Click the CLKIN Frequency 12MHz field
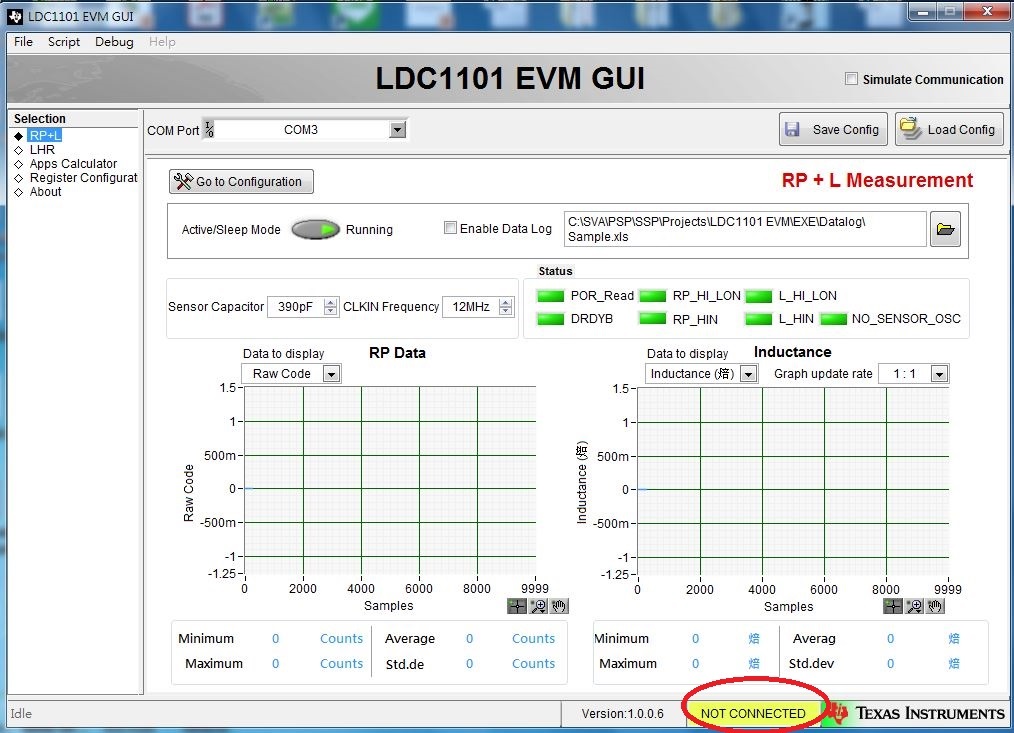The image size is (1014, 733). click(471, 307)
